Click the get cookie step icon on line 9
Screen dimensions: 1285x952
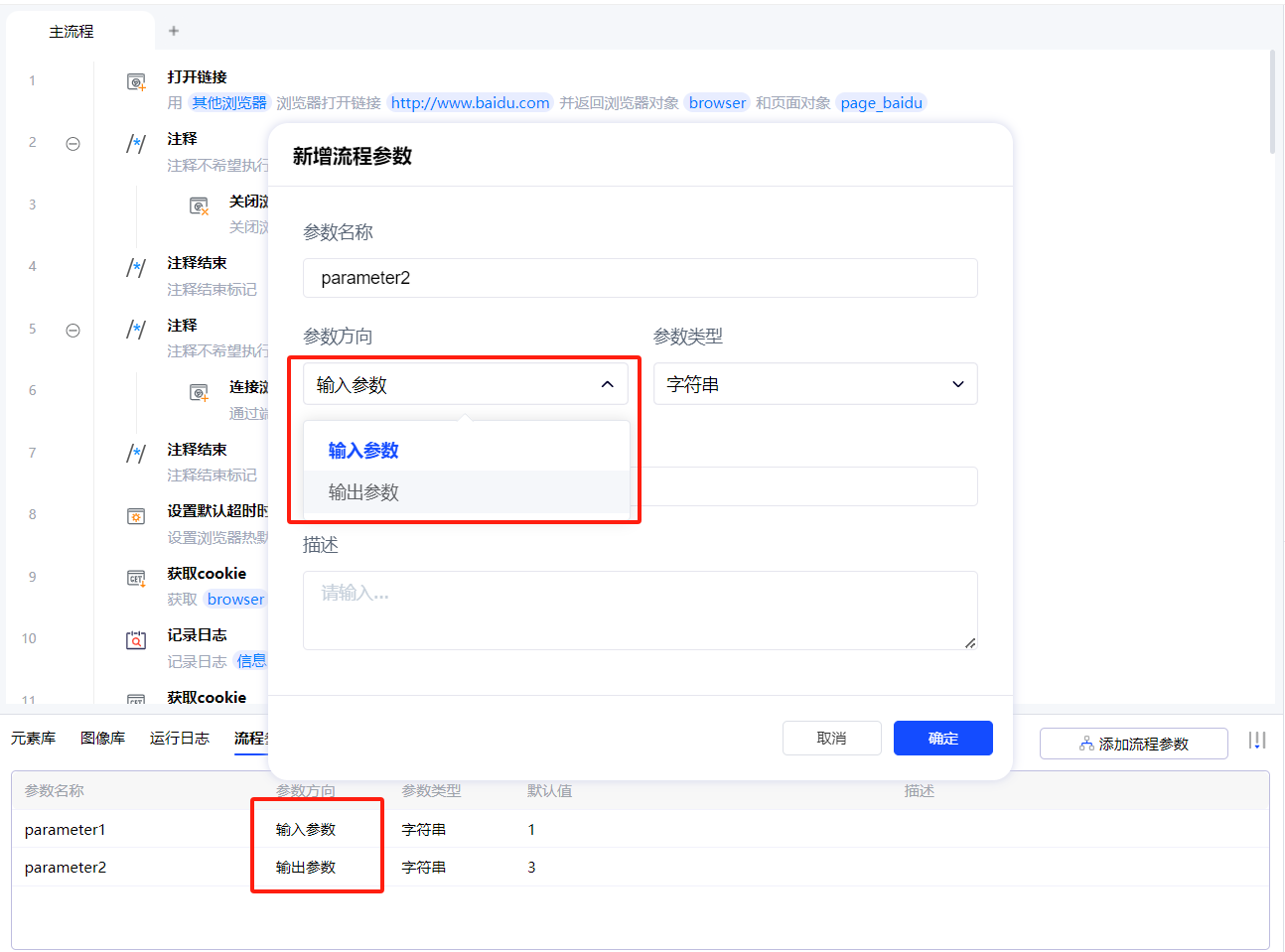(x=136, y=578)
